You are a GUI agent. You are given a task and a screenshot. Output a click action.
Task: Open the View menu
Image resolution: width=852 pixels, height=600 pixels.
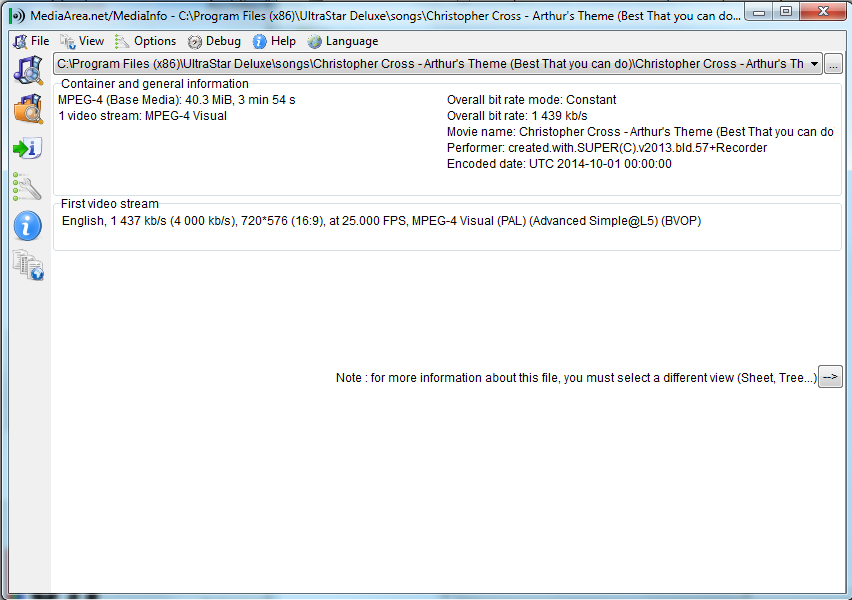coord(88,41)
